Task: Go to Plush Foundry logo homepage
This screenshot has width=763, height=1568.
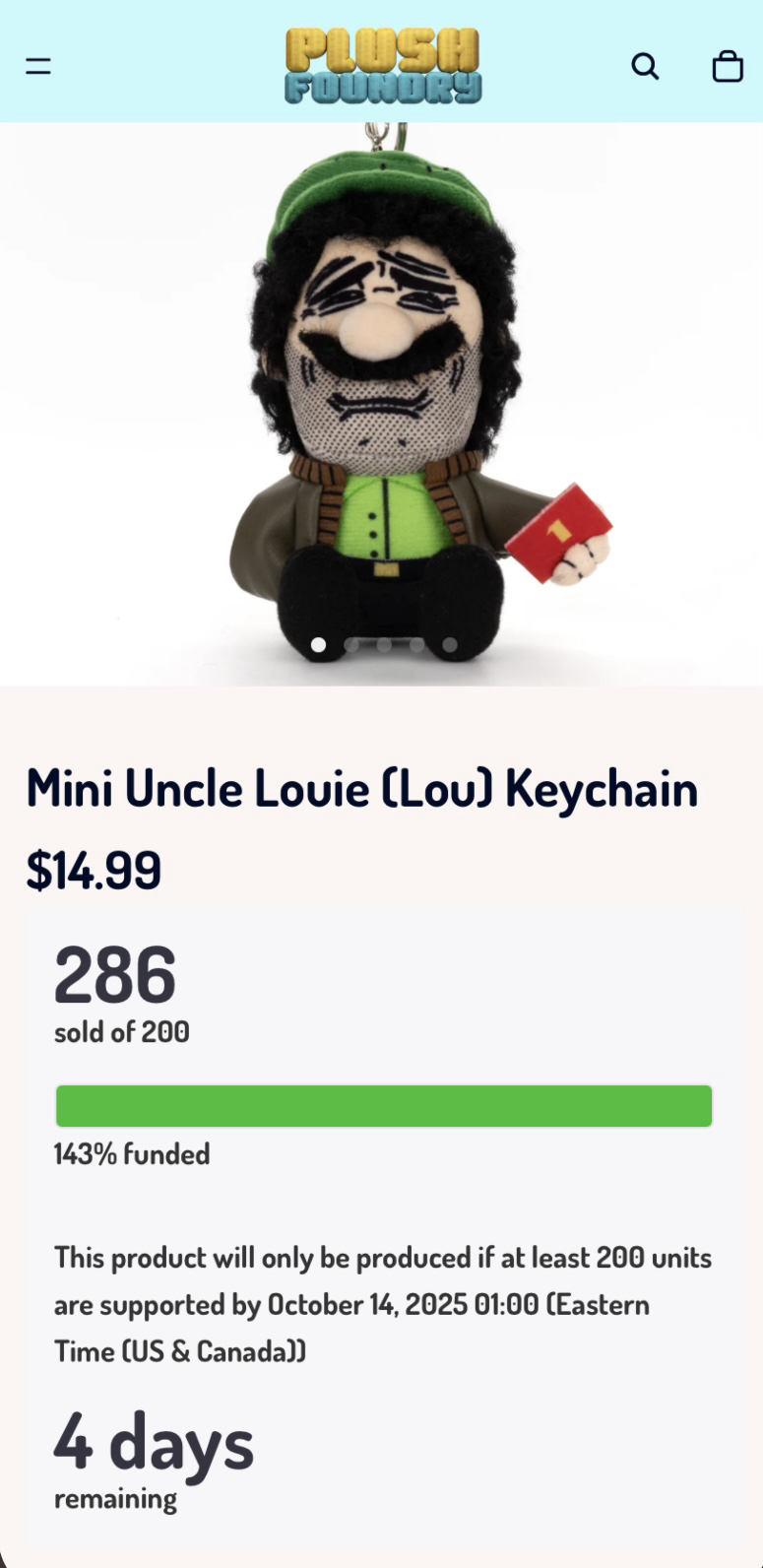Action: (x=383, y=65)
